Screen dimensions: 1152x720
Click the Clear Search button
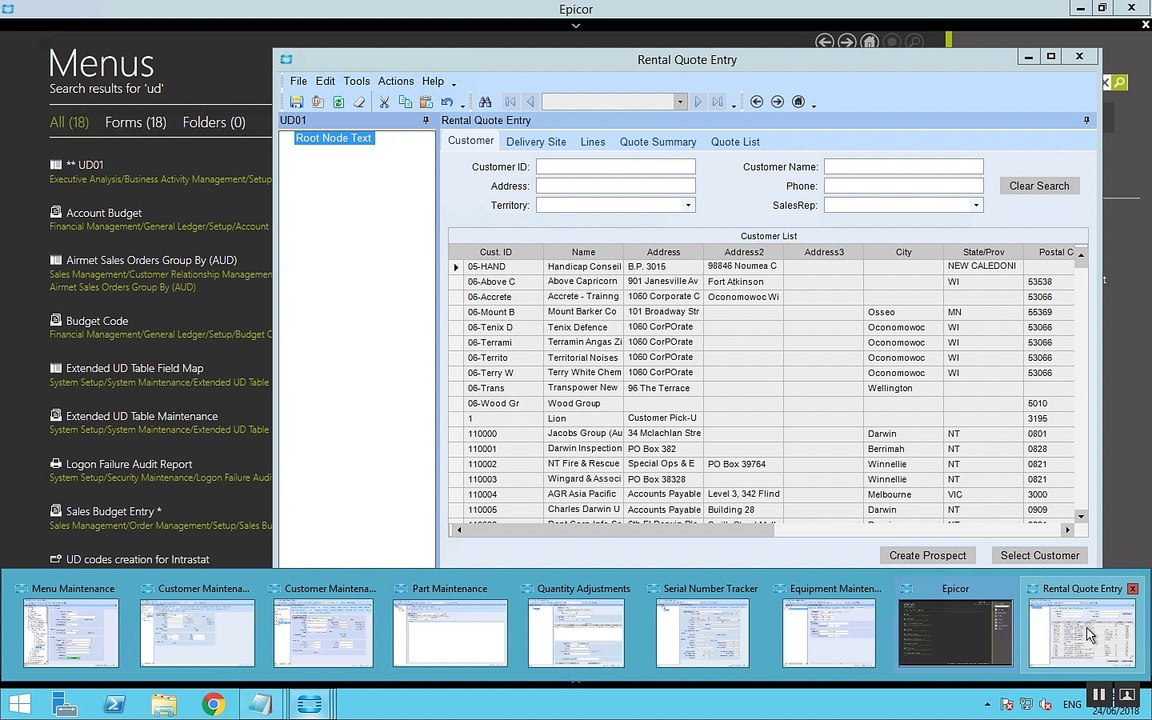pos(1040,186)
